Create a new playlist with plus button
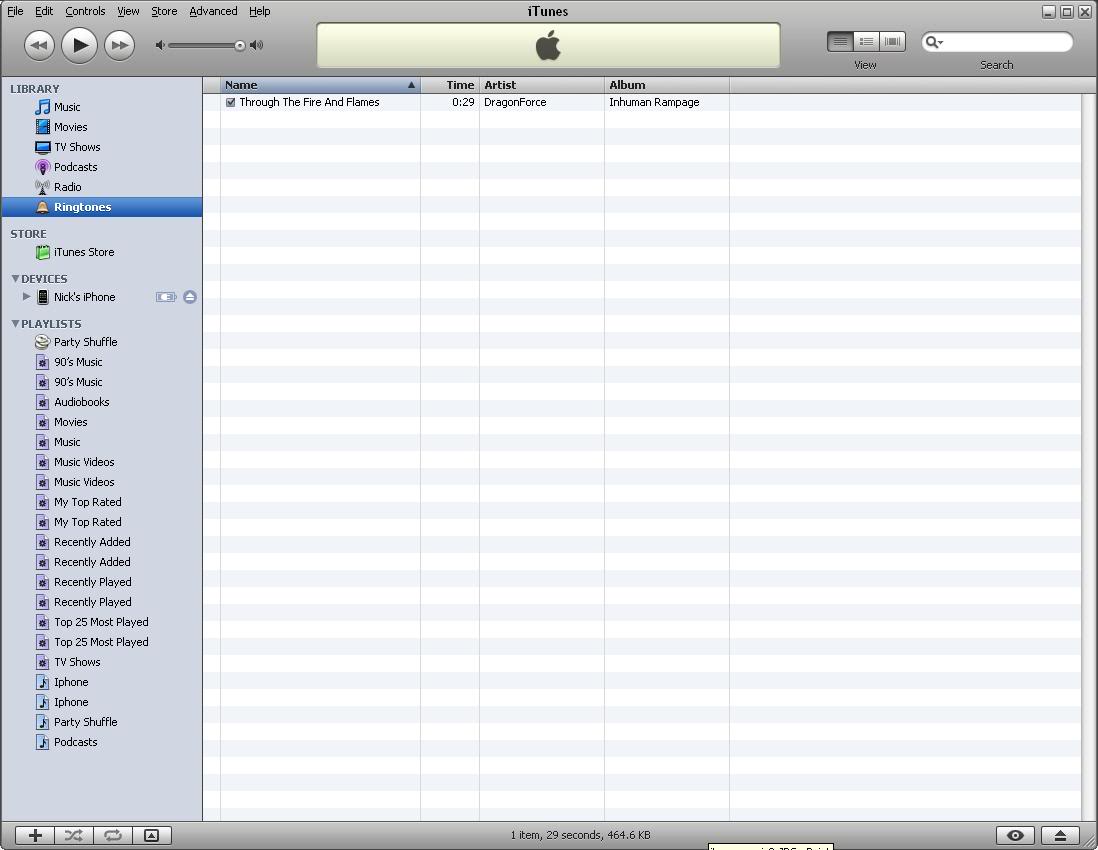 point(35,835)
